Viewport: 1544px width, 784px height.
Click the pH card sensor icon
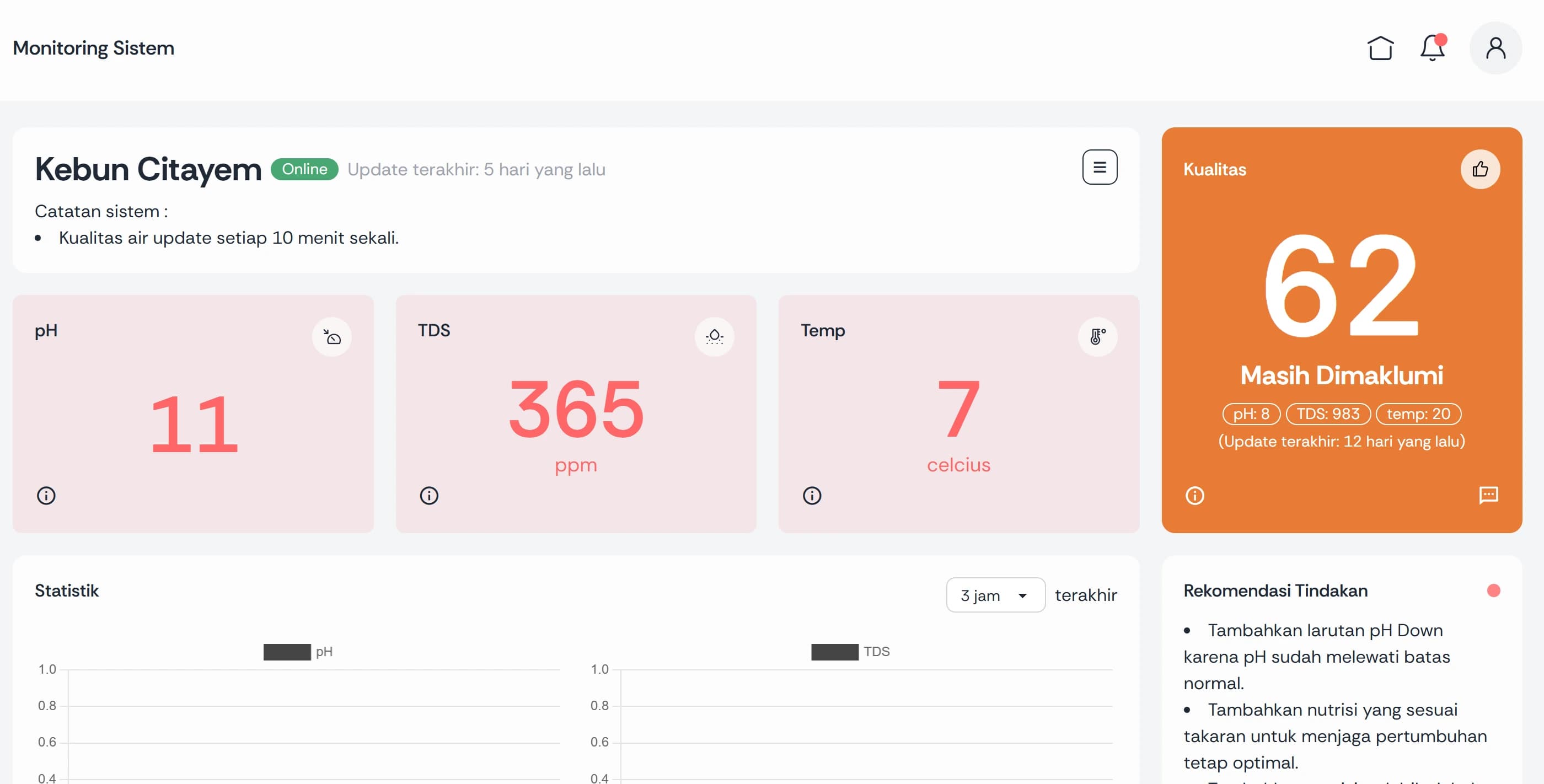(x=331, y=337)
